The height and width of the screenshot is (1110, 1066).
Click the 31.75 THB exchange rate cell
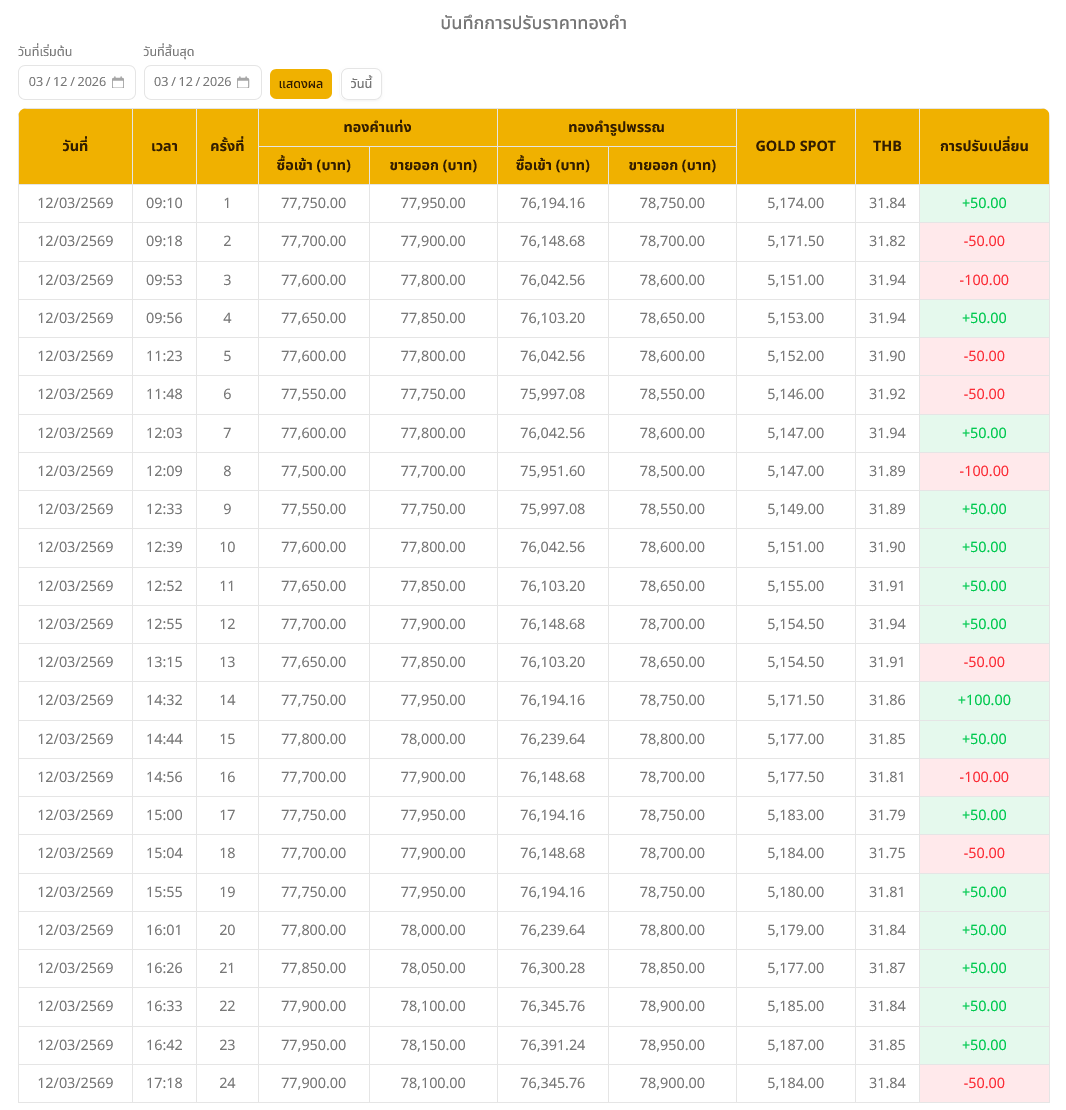pos(887,854)
